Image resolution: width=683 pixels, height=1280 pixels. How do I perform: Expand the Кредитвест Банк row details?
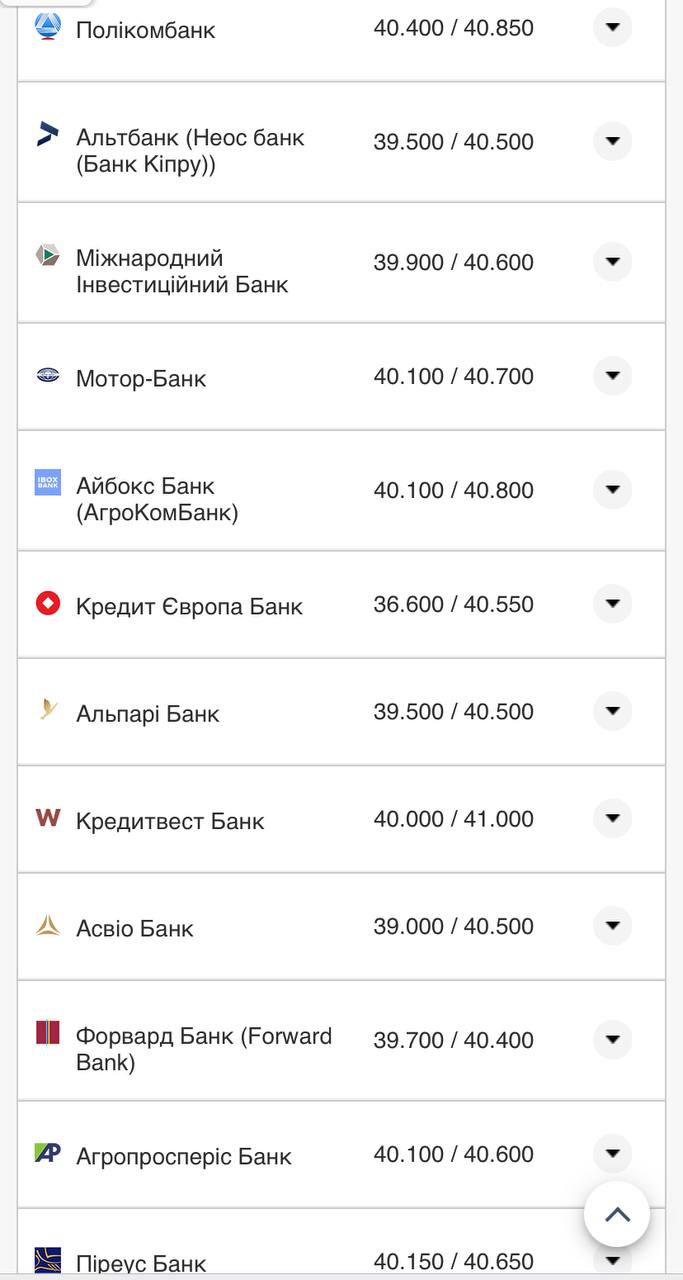click(x=612, y=819)
